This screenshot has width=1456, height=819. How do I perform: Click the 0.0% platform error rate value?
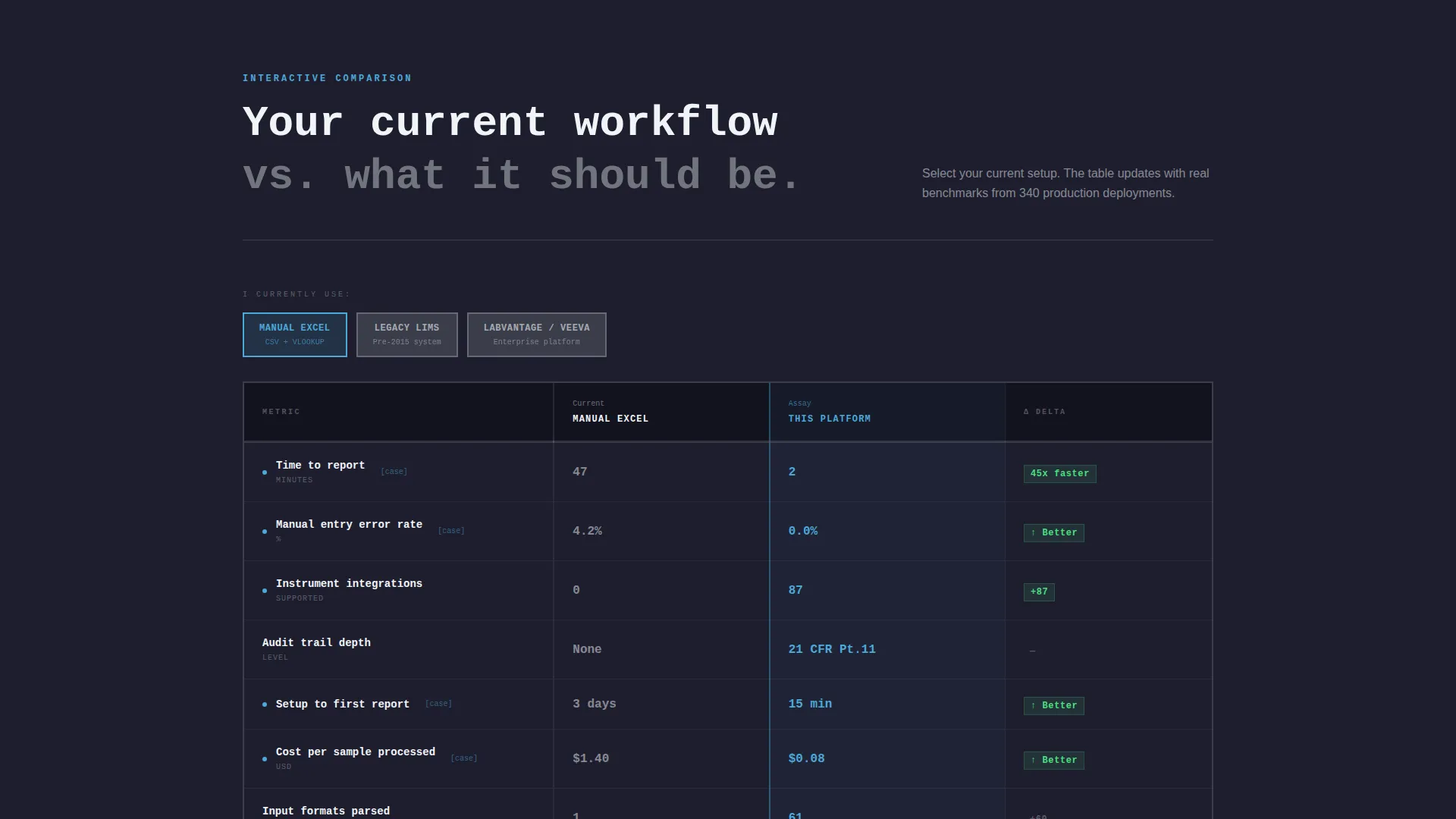(803, 531)
